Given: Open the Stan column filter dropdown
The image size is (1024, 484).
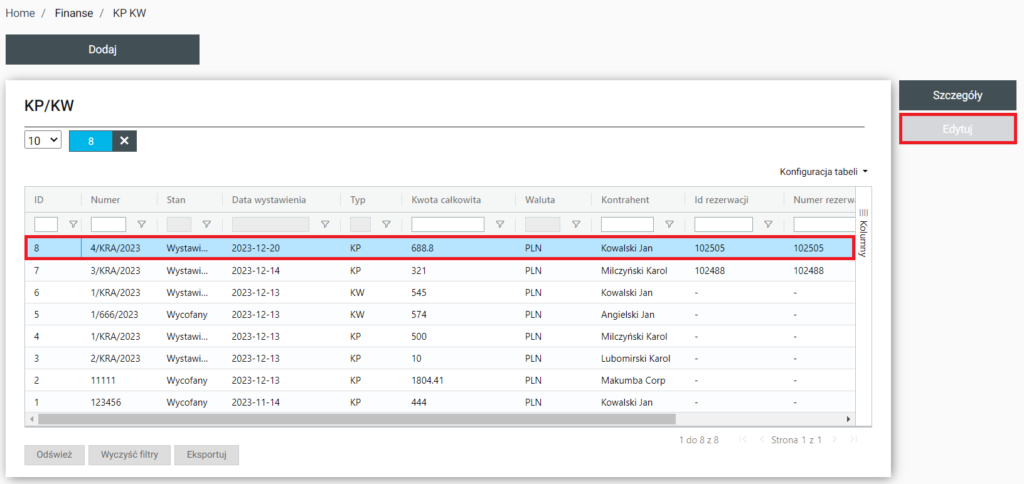Looking at the screenshot, I should [x=206, y=225].
